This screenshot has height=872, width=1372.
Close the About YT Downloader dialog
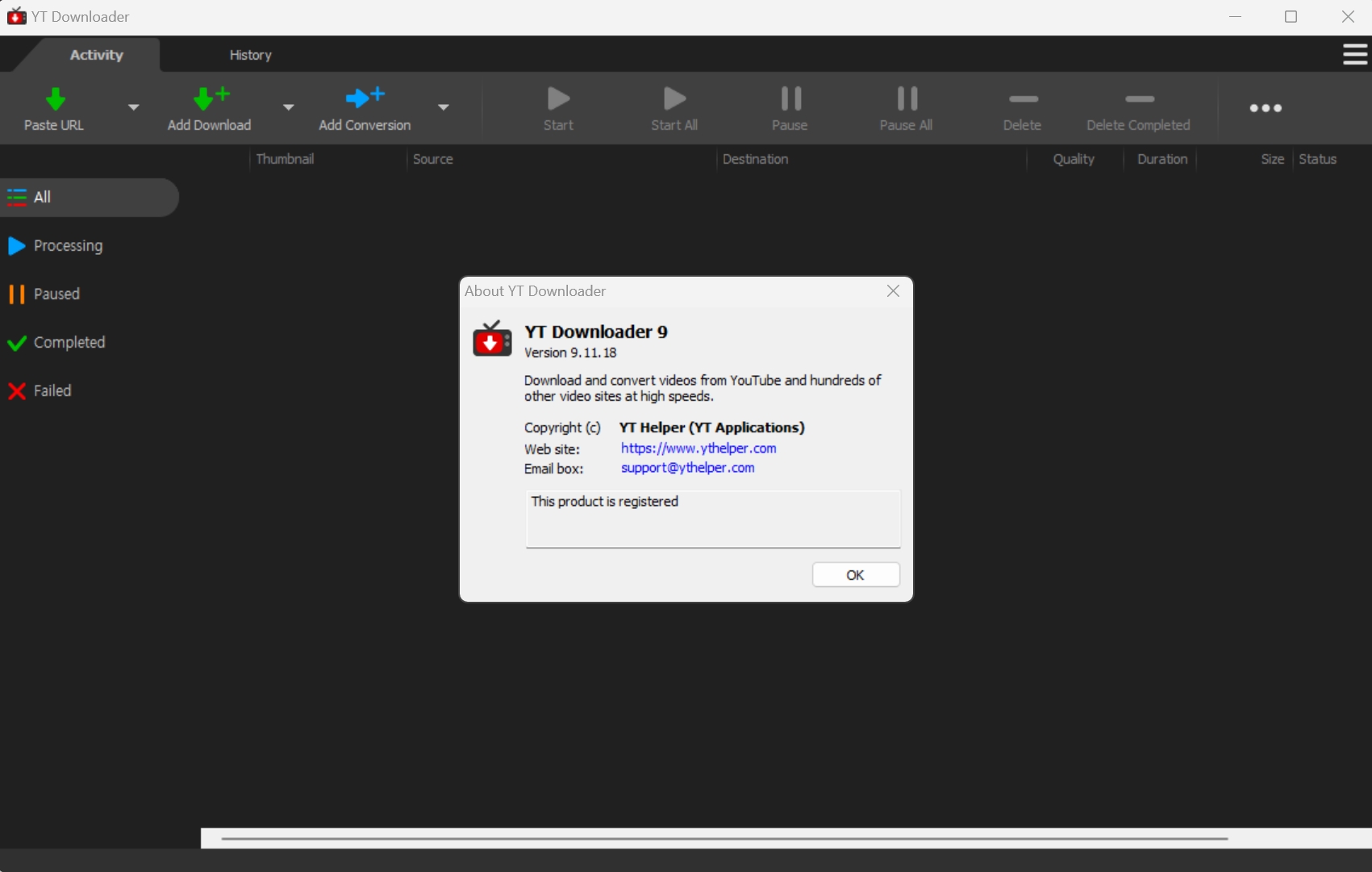coord(893,291)
